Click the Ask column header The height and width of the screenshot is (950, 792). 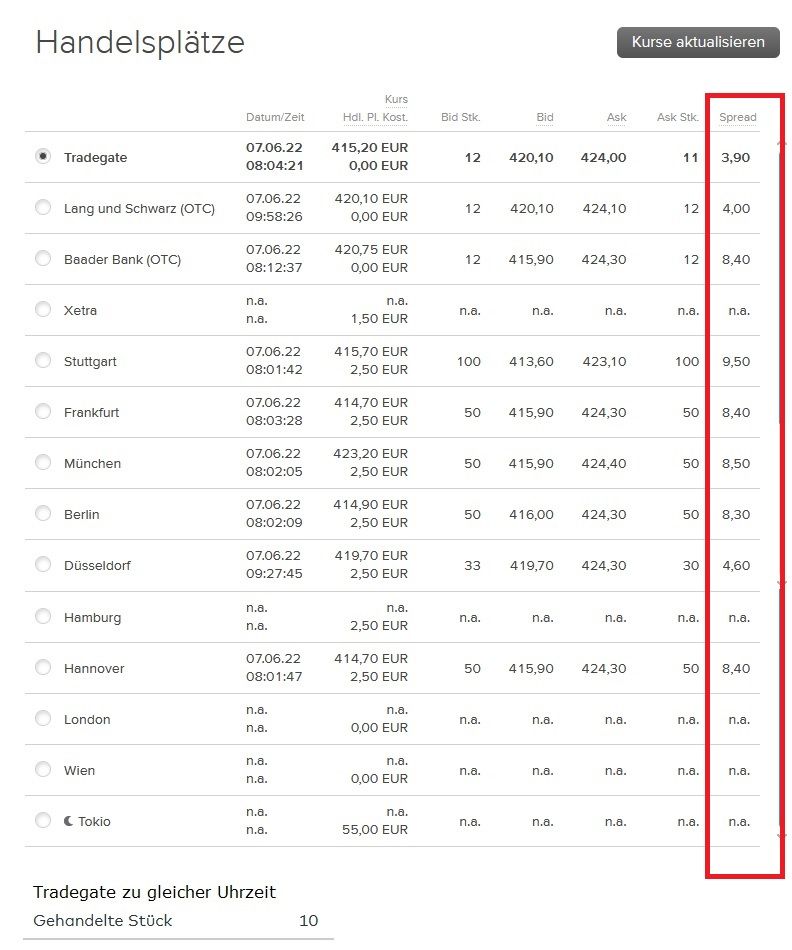coord(616,117)
